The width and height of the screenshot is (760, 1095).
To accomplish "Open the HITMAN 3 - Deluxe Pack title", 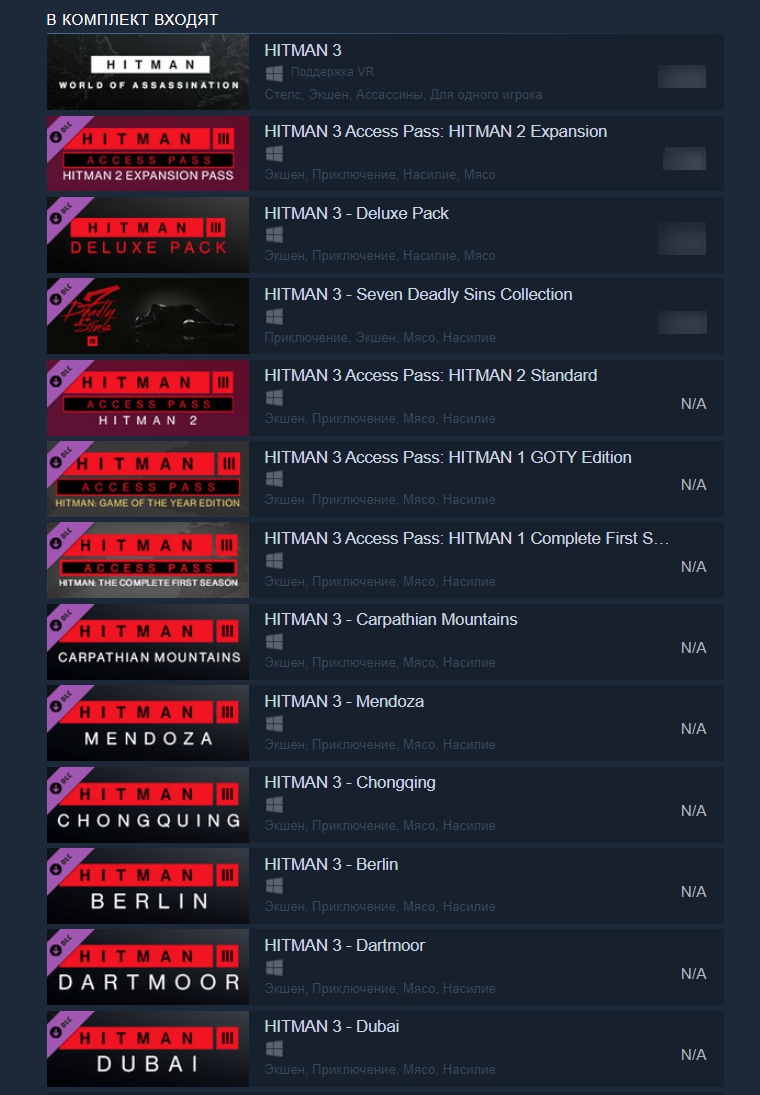I will point(356,214).
